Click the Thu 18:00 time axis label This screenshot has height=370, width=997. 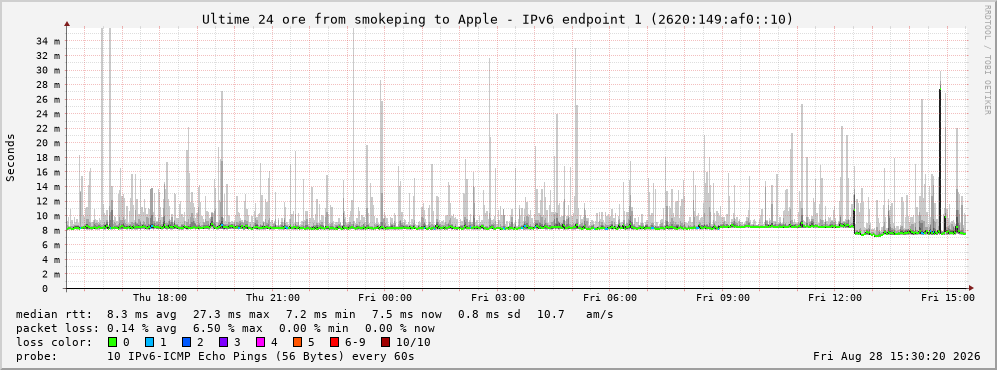pyautogui.click(x=160, y=298)
